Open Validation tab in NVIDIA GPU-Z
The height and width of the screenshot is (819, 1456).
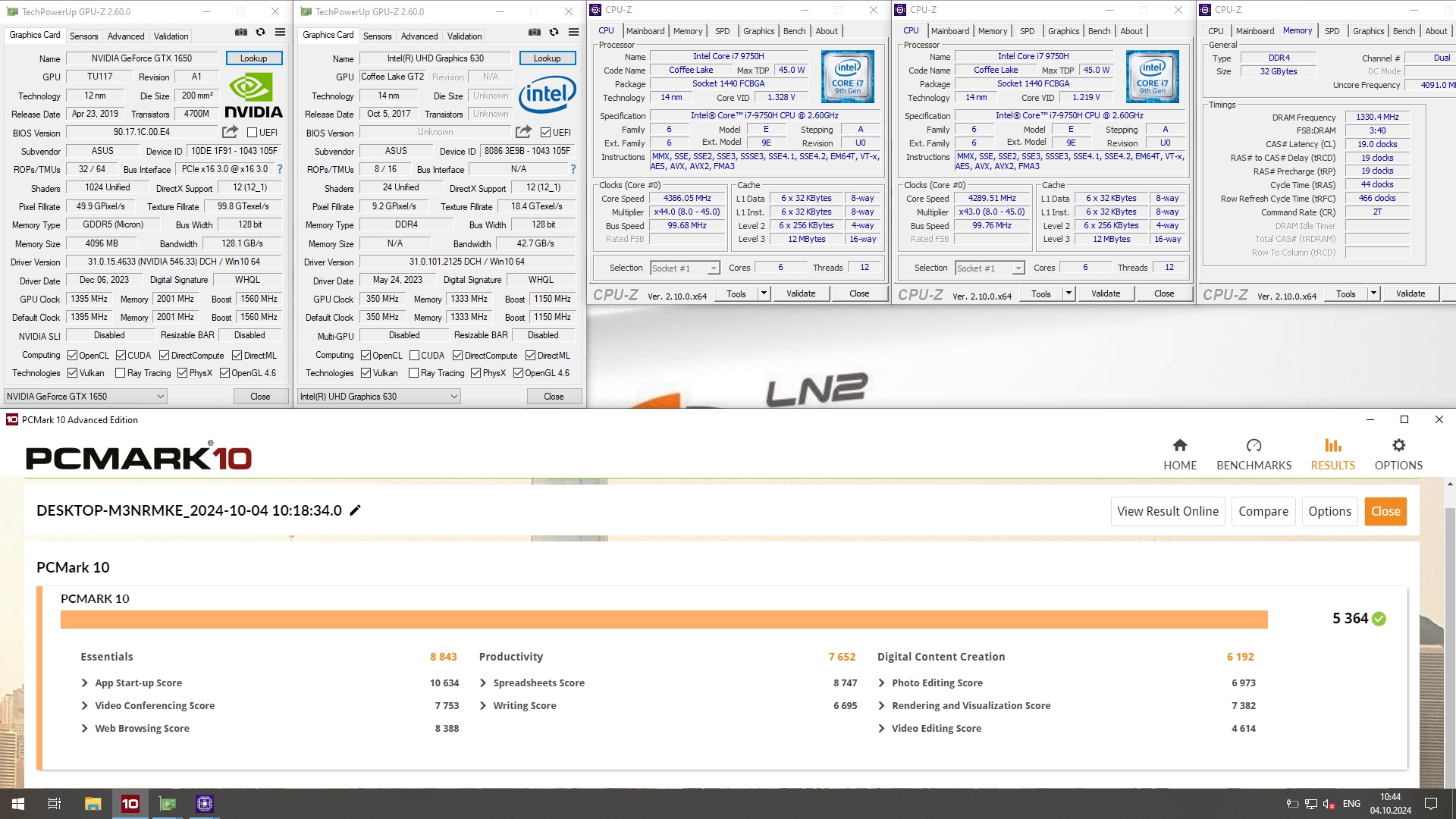tap(171, 36)
